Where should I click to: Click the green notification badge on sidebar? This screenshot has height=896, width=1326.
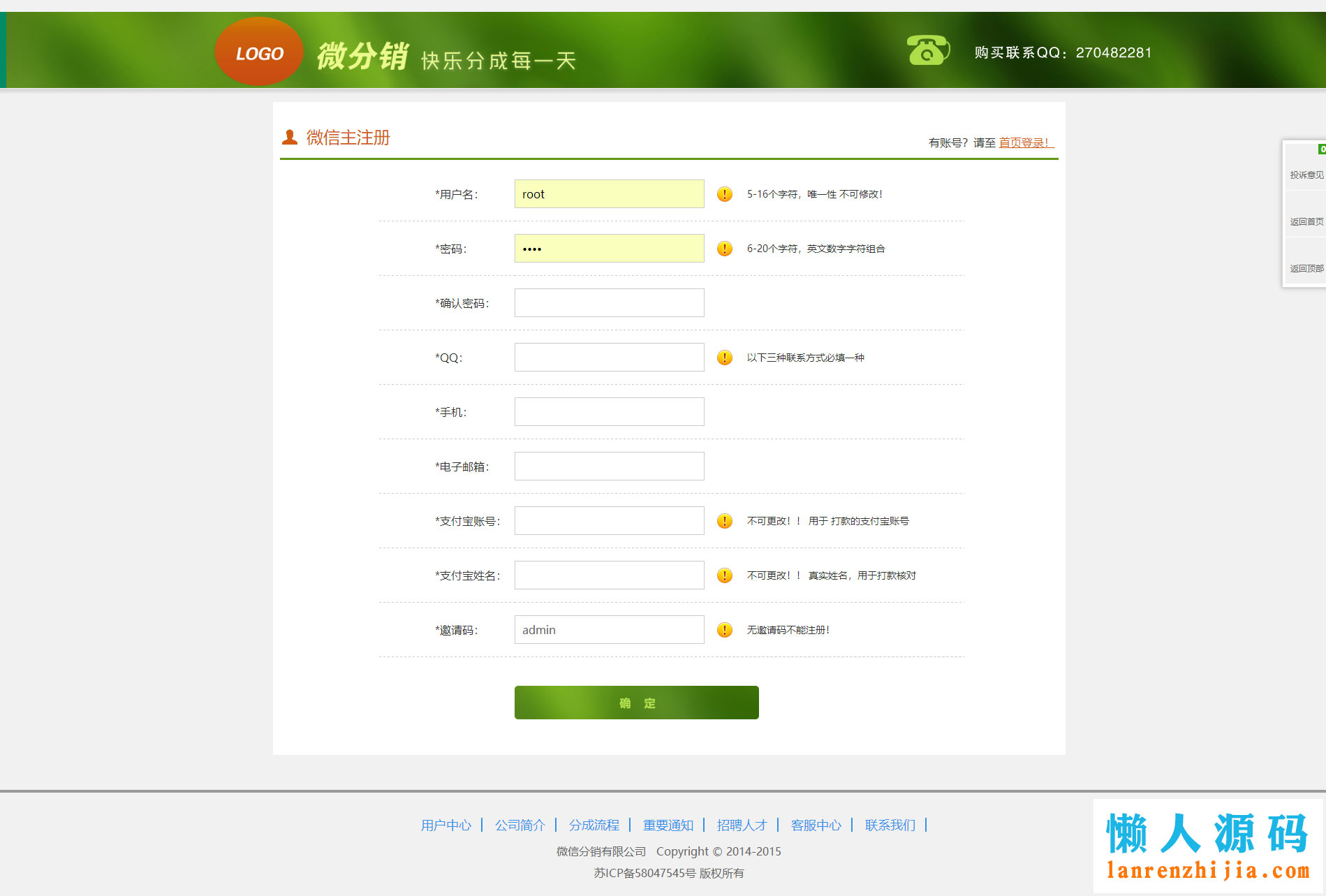[1322, 149]
